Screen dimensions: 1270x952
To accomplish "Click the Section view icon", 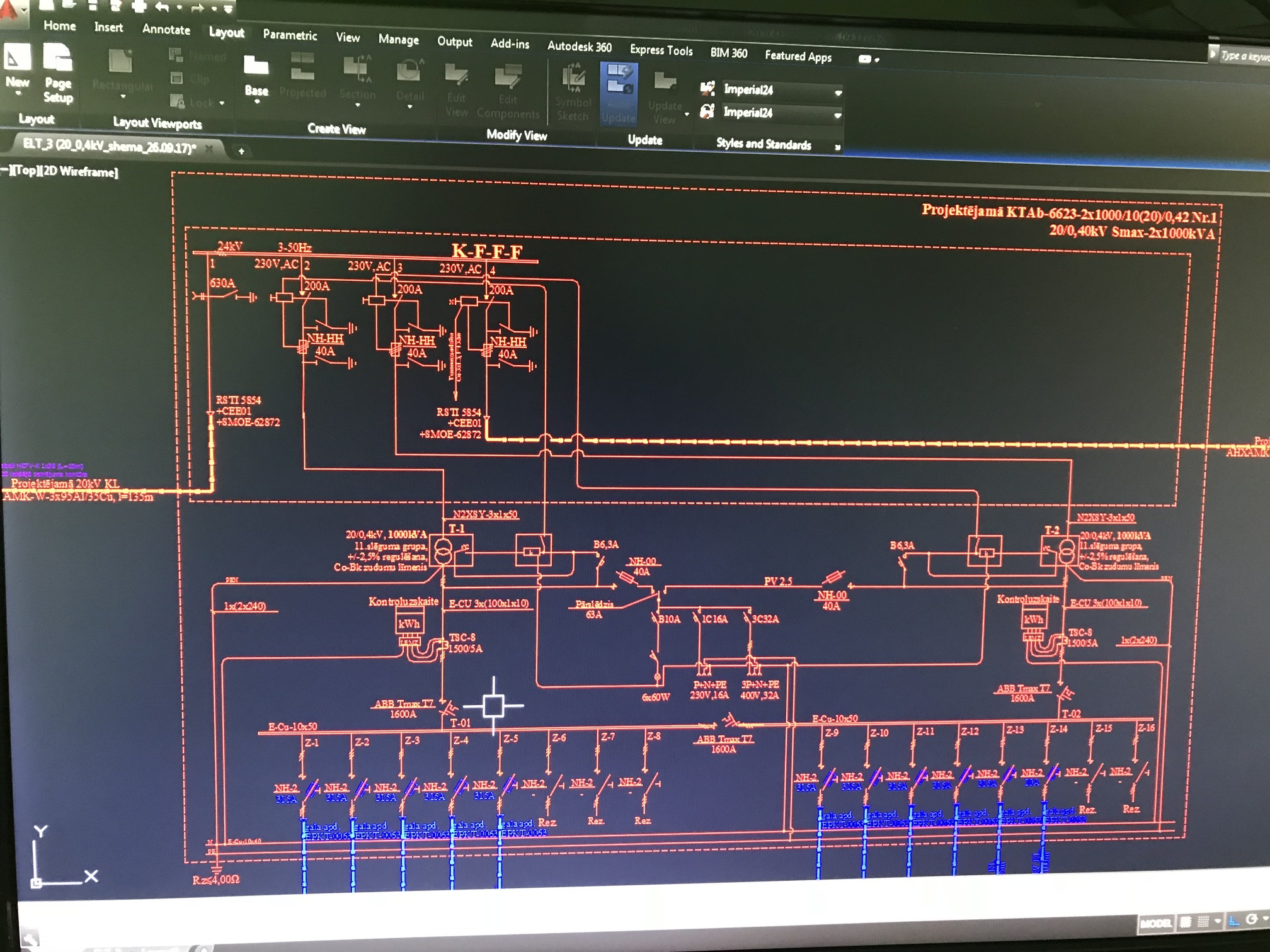I will (357, 68).
